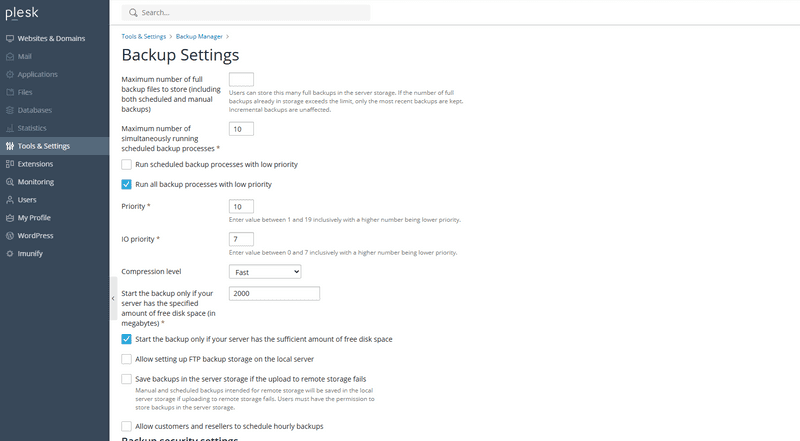
Task: Click the Websites & Domains sidebar icon
Action: pos(10,38)
